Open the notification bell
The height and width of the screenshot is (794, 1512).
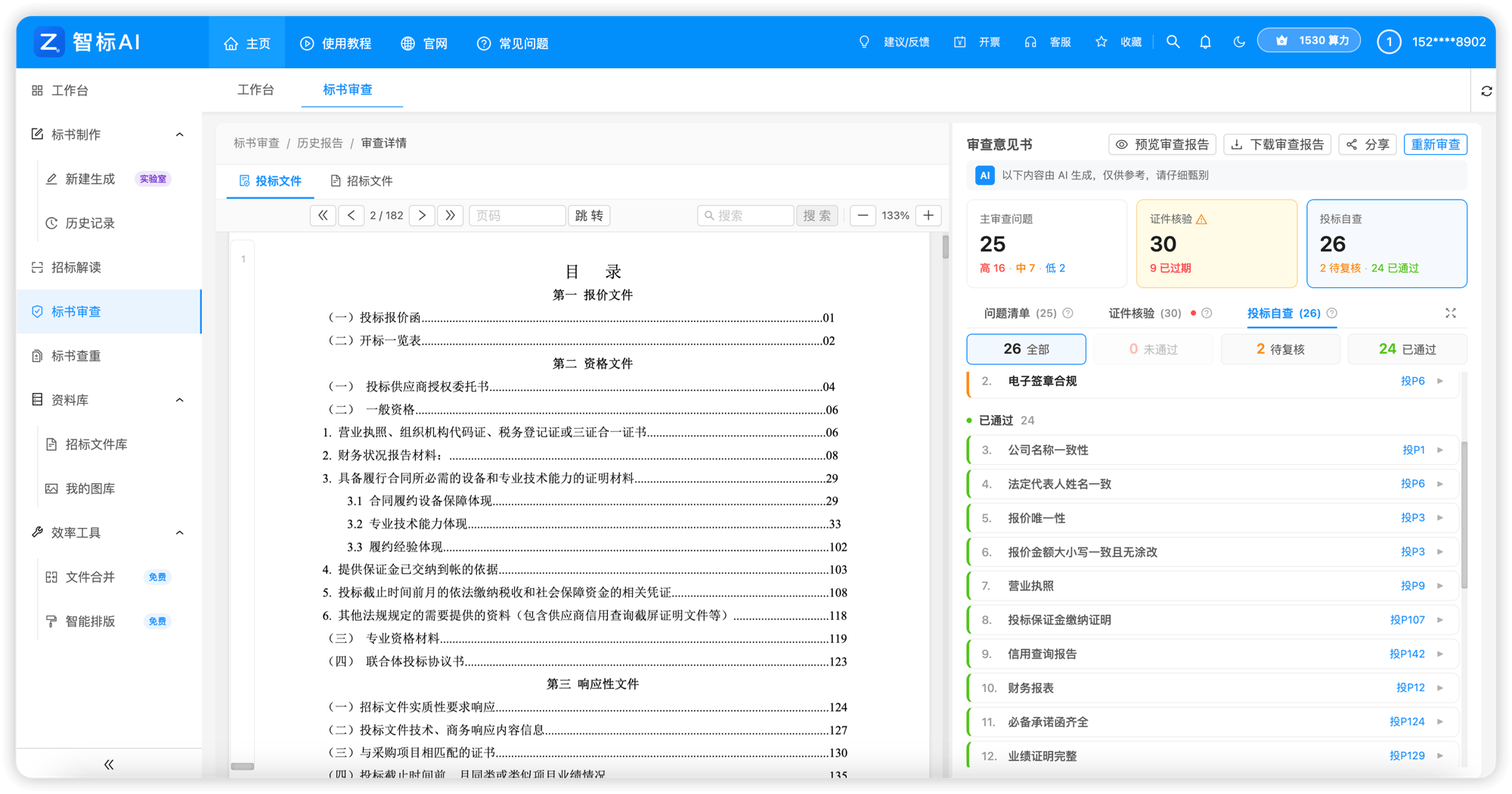1205,42
